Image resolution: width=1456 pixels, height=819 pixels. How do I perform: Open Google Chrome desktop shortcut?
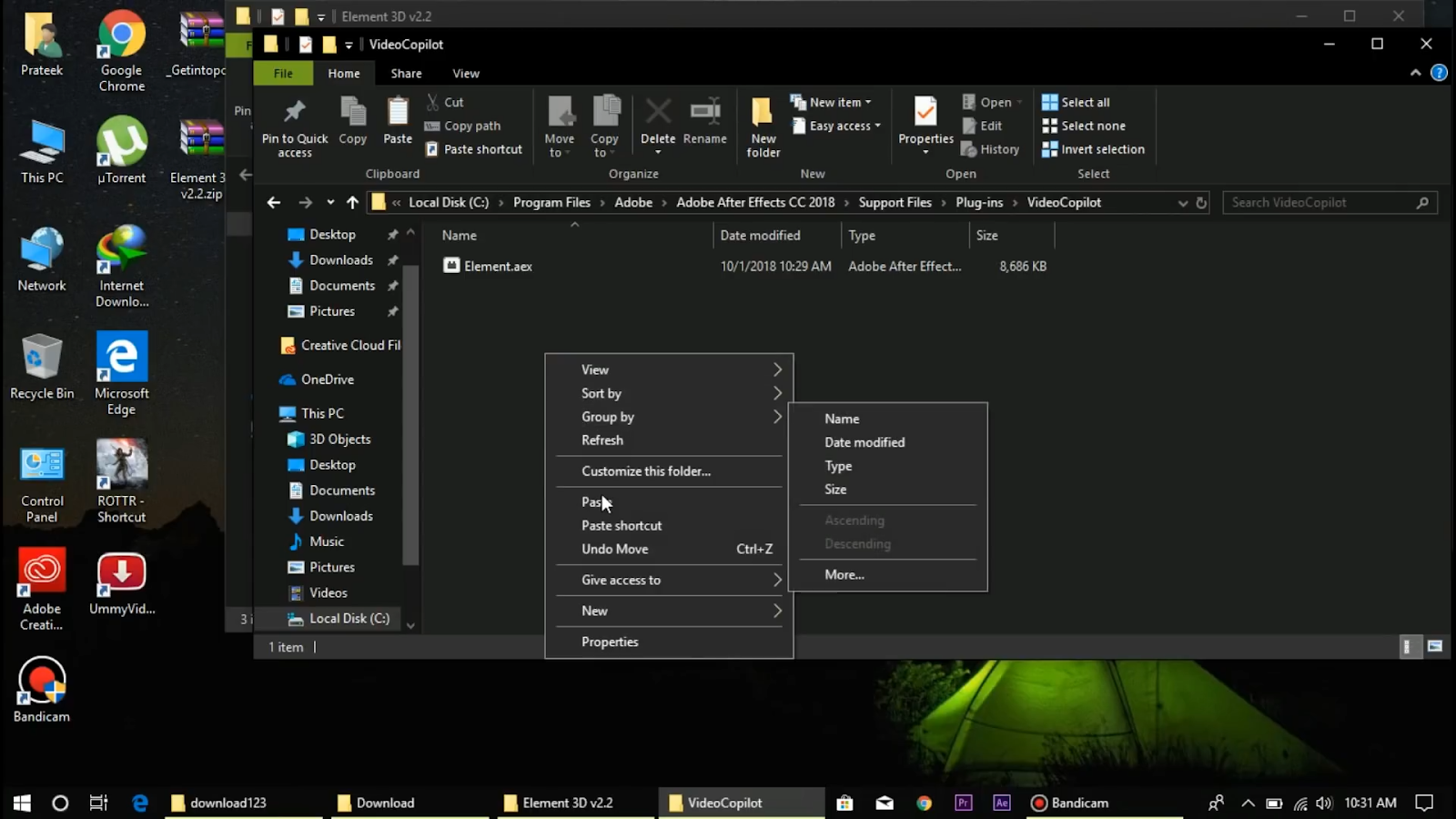click(122, 51)
